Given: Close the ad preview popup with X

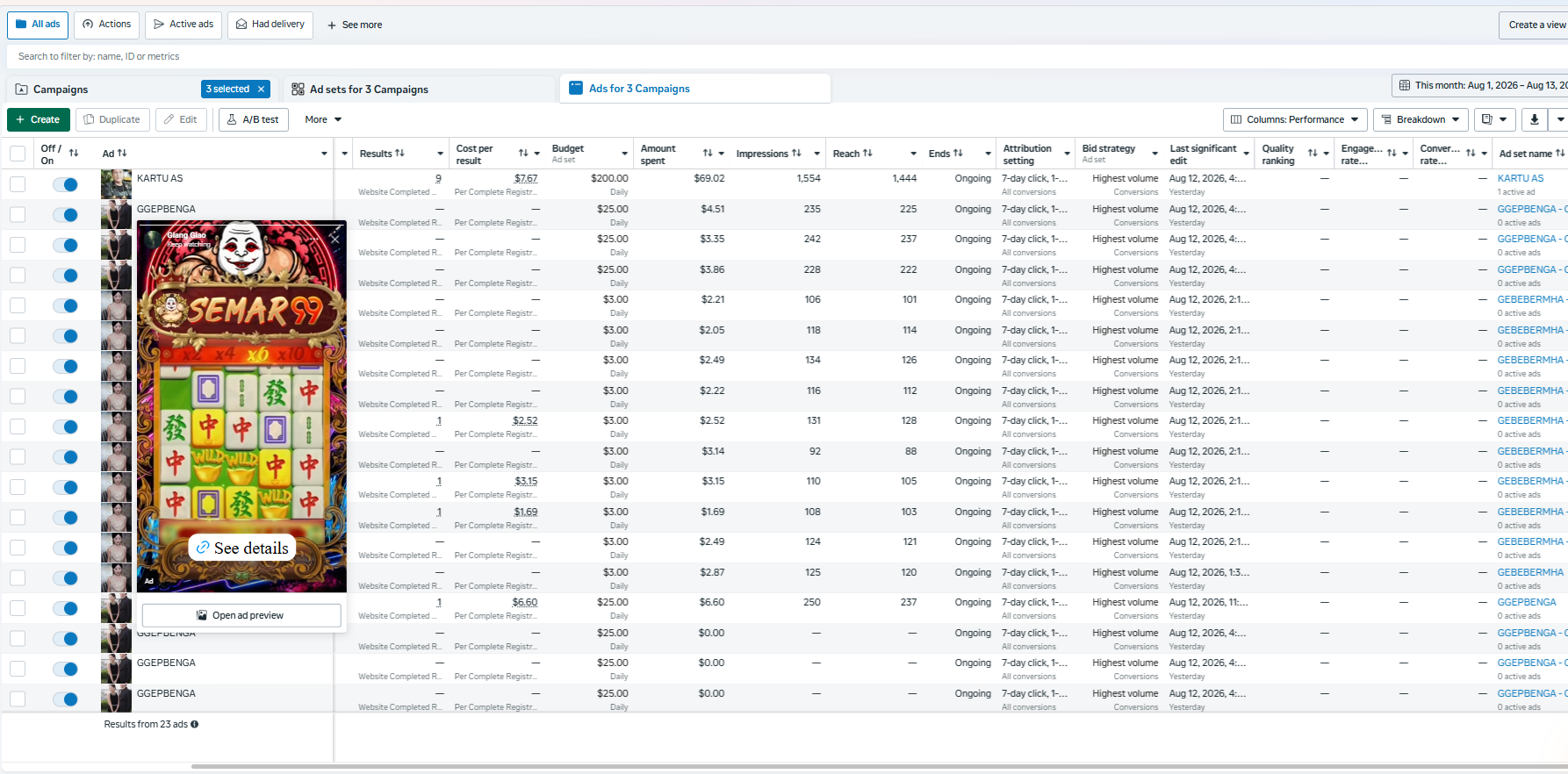Looking at the screenshot, I should [334, 238].
